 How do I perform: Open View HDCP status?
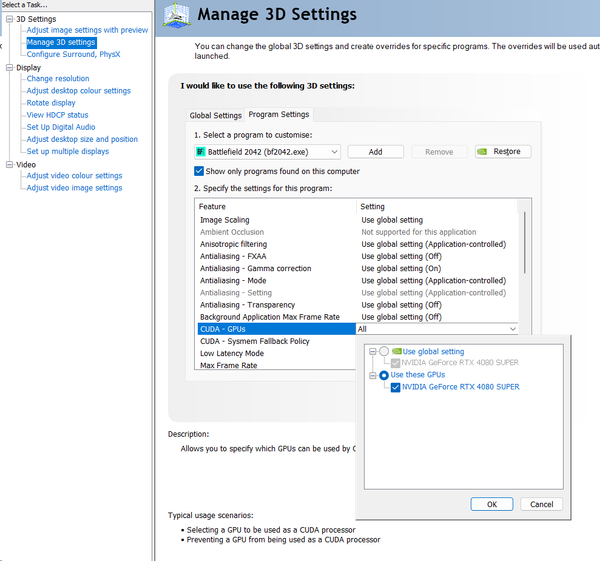coord(57,115)
